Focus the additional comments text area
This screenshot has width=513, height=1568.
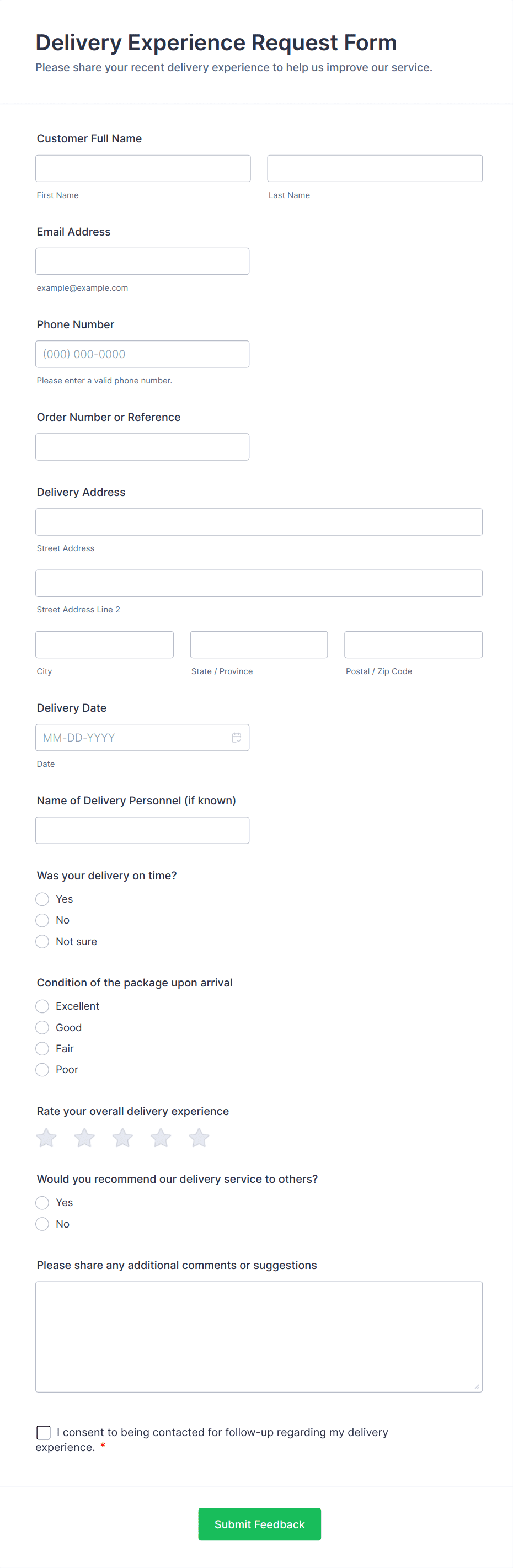click(x=259, y=1336)
